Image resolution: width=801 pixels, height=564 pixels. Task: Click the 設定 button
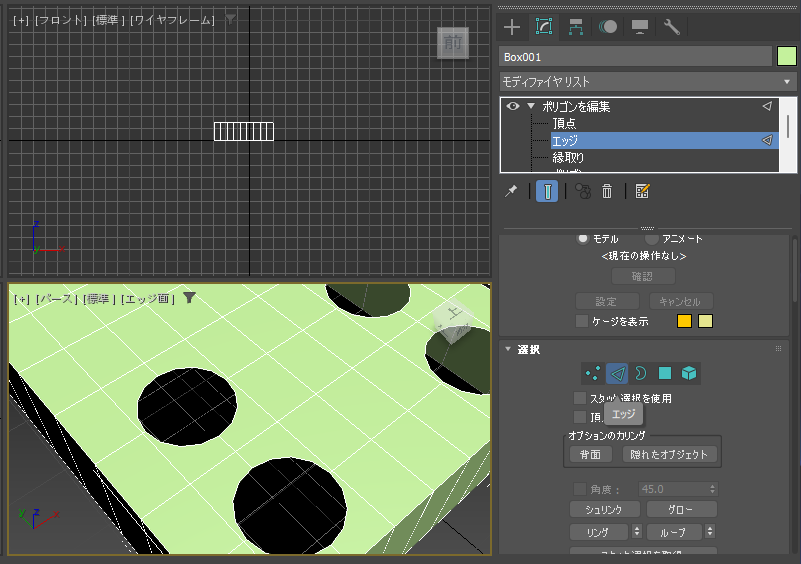[x=607, y=301]
